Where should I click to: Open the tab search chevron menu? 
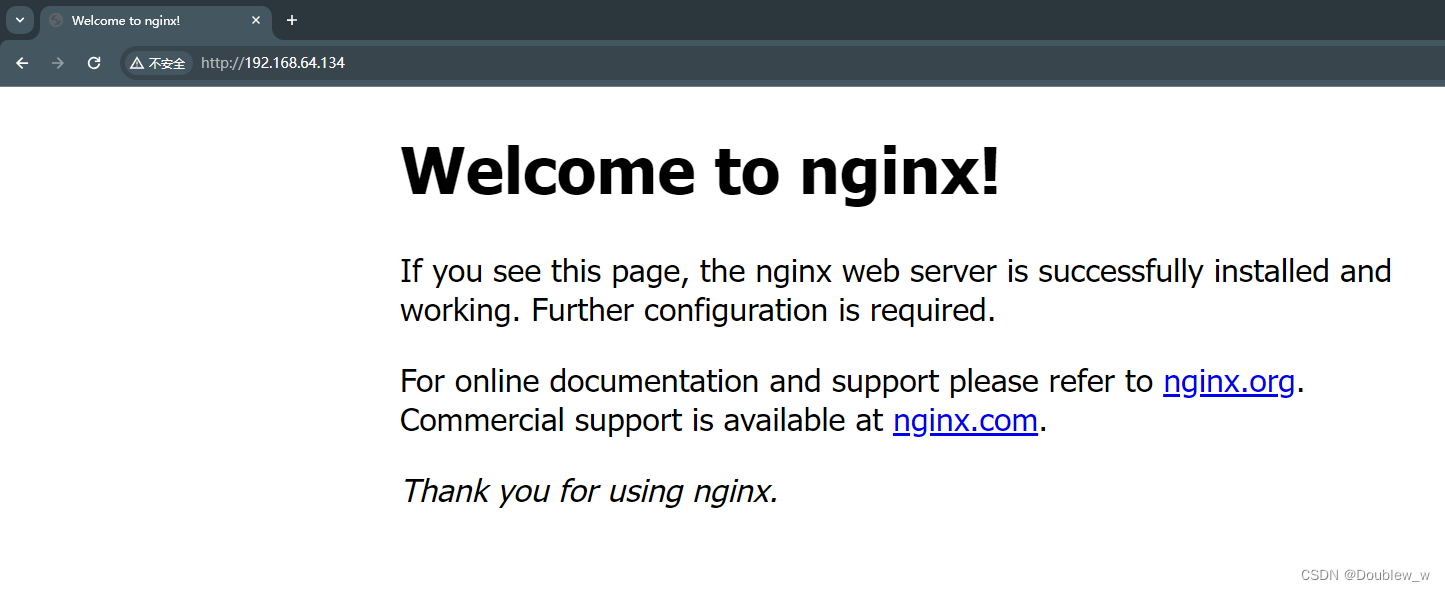pyautogui.click(x=19, y=20)
